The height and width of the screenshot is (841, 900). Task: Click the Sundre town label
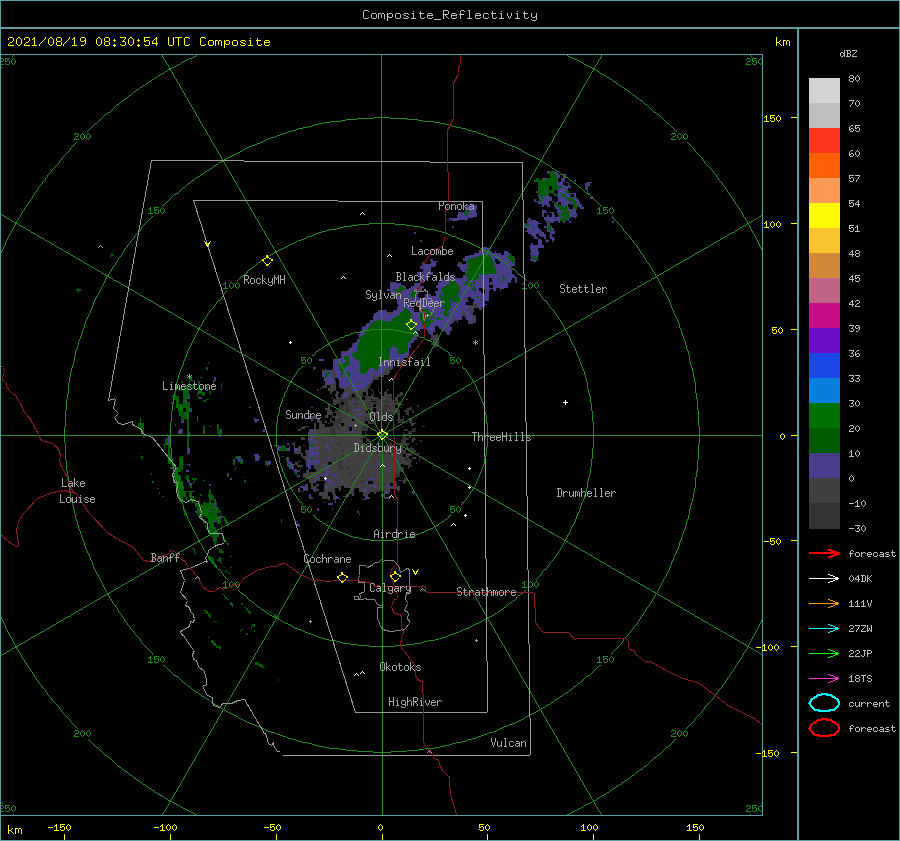point(303,414)
